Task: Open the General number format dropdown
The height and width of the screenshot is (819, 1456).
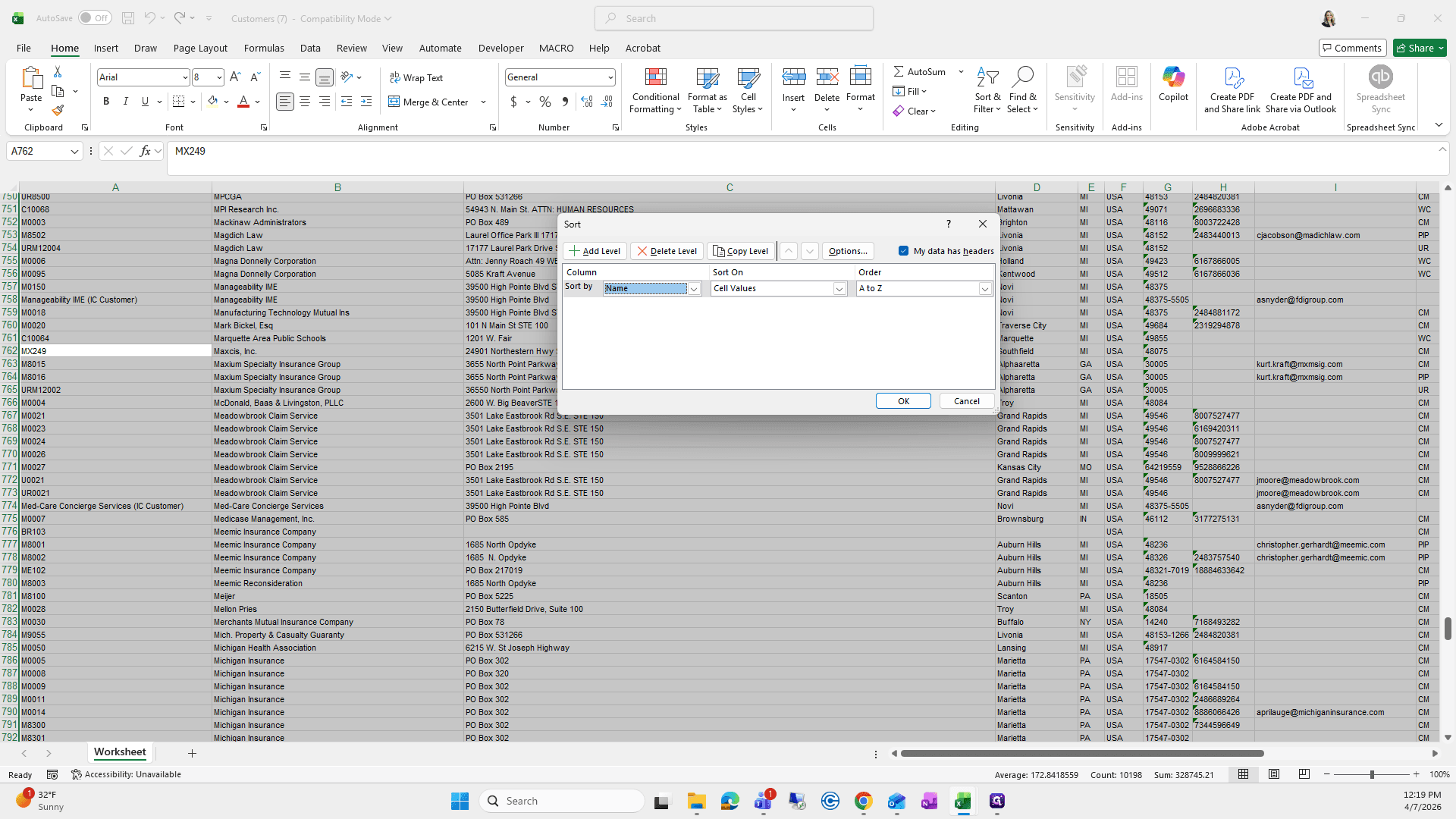Action: [610, 77]
